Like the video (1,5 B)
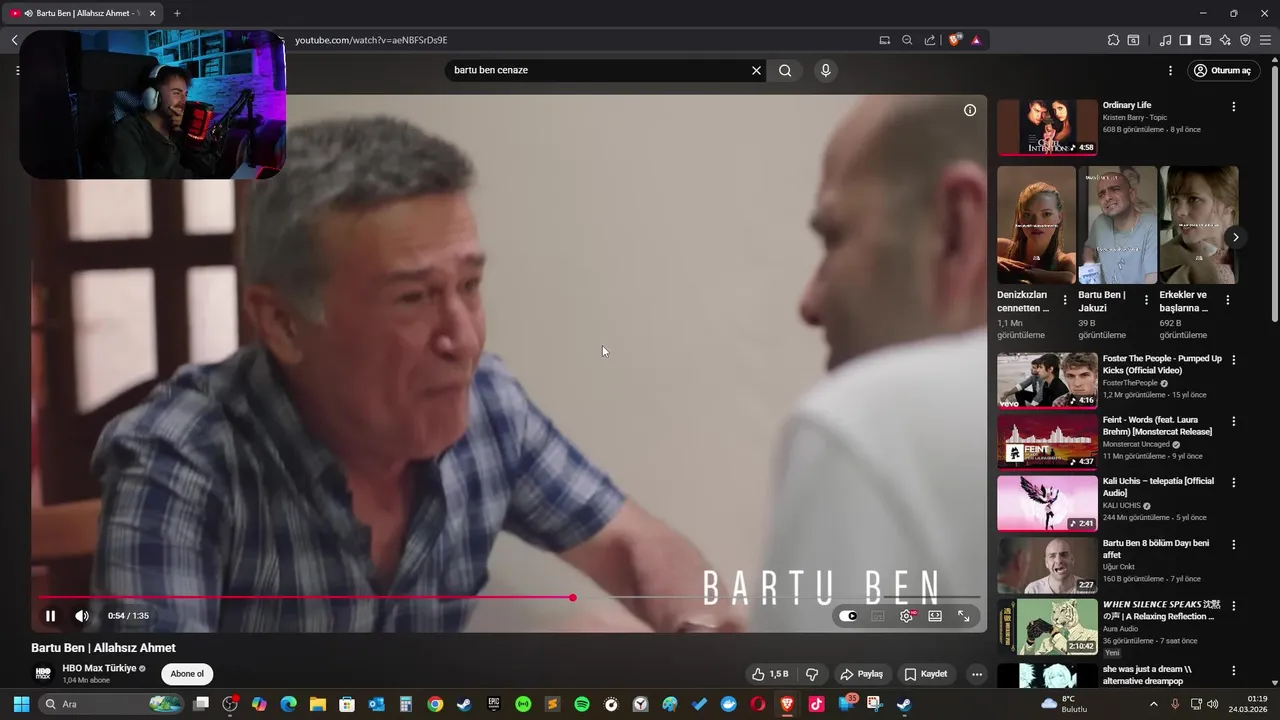This screenshot has height=720, width=1280. pos(770,674)
